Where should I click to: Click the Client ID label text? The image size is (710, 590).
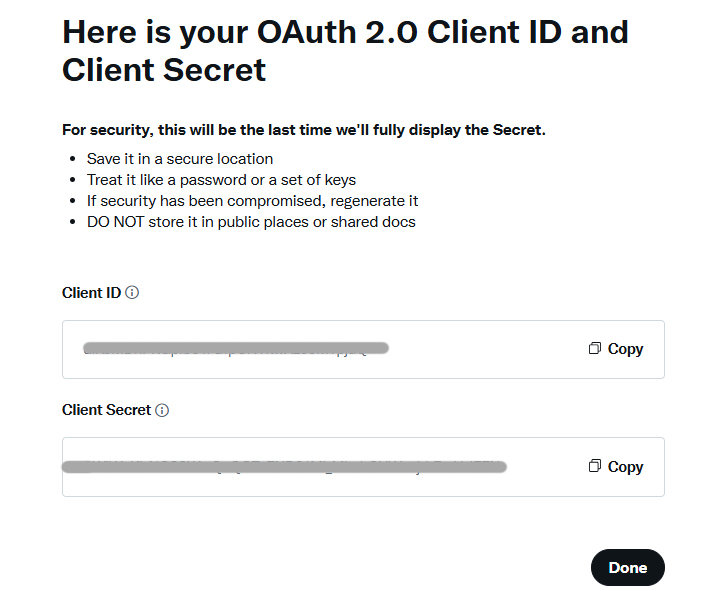91,293
